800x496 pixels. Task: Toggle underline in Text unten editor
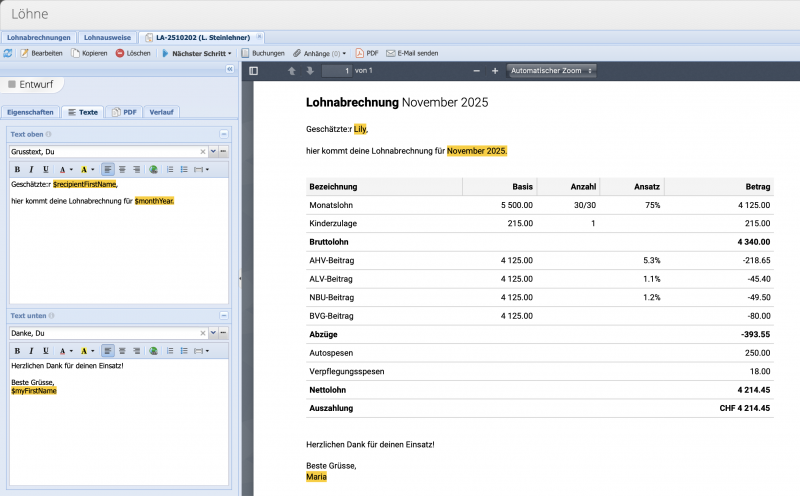tap(45, 351)
